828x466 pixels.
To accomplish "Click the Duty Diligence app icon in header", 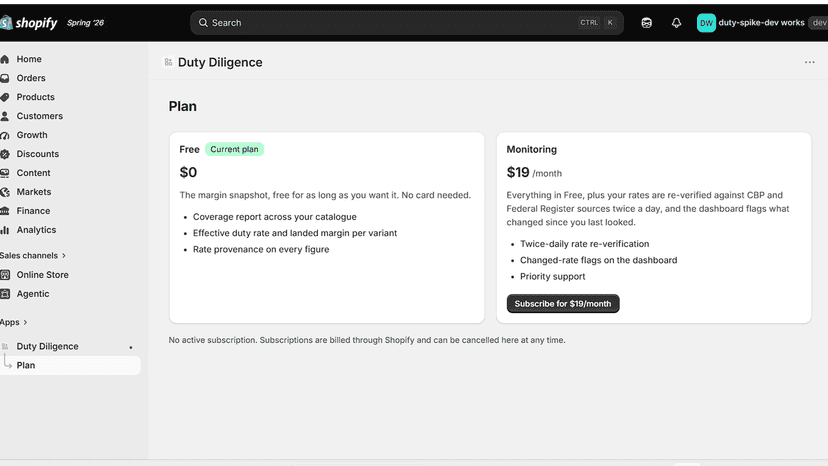I will click(x=168, y=62).
